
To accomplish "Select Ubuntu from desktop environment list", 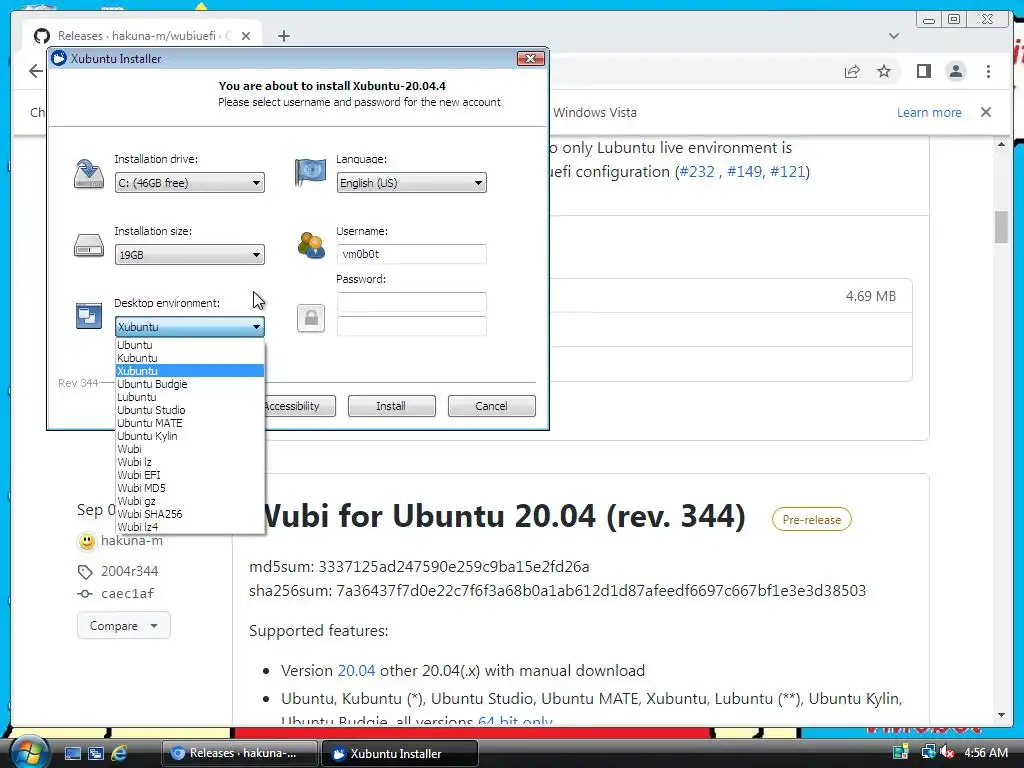I will [189, 345].
